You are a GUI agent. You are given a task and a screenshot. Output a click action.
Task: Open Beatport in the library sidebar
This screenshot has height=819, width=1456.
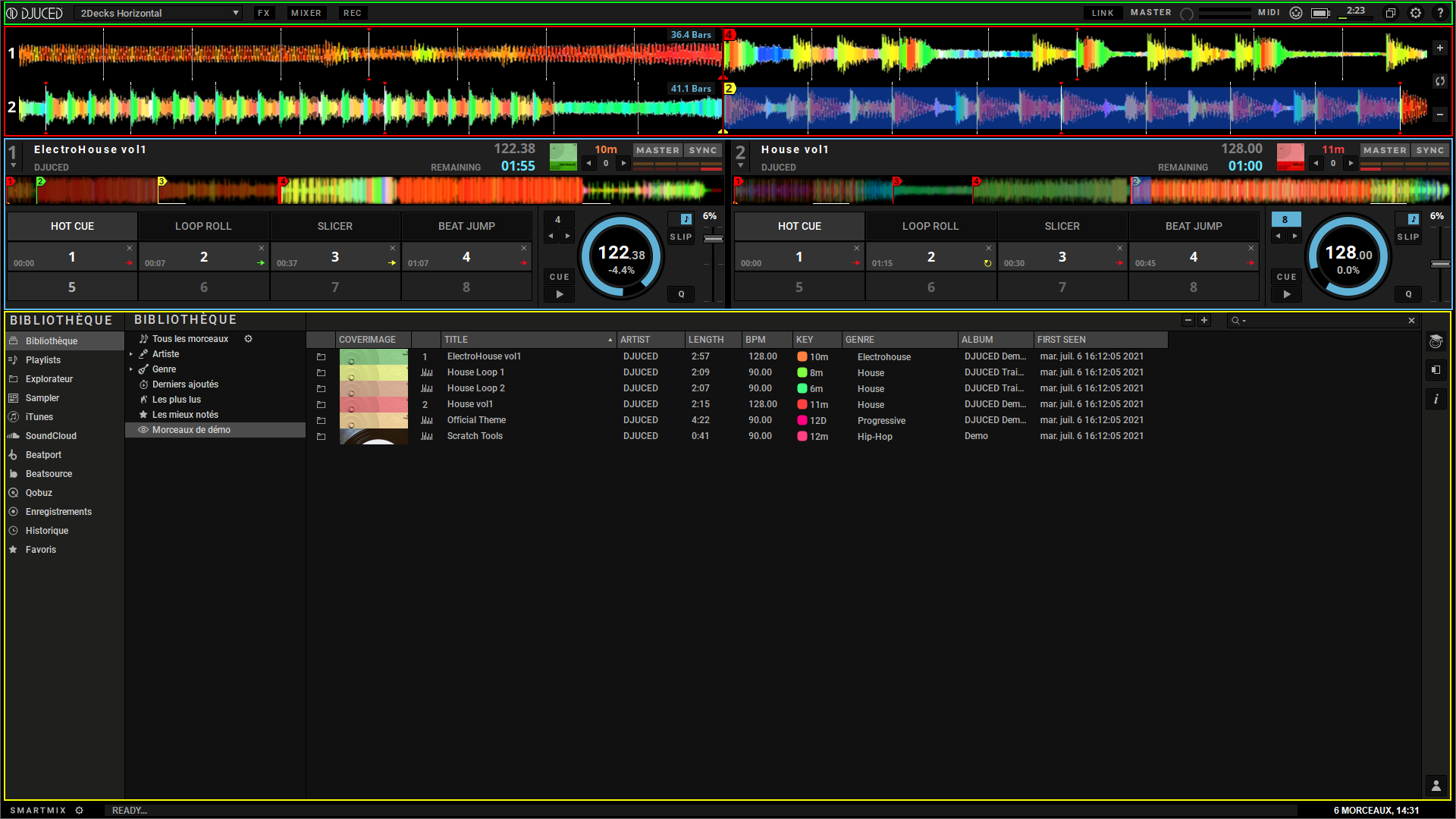(x=43, y=455)
